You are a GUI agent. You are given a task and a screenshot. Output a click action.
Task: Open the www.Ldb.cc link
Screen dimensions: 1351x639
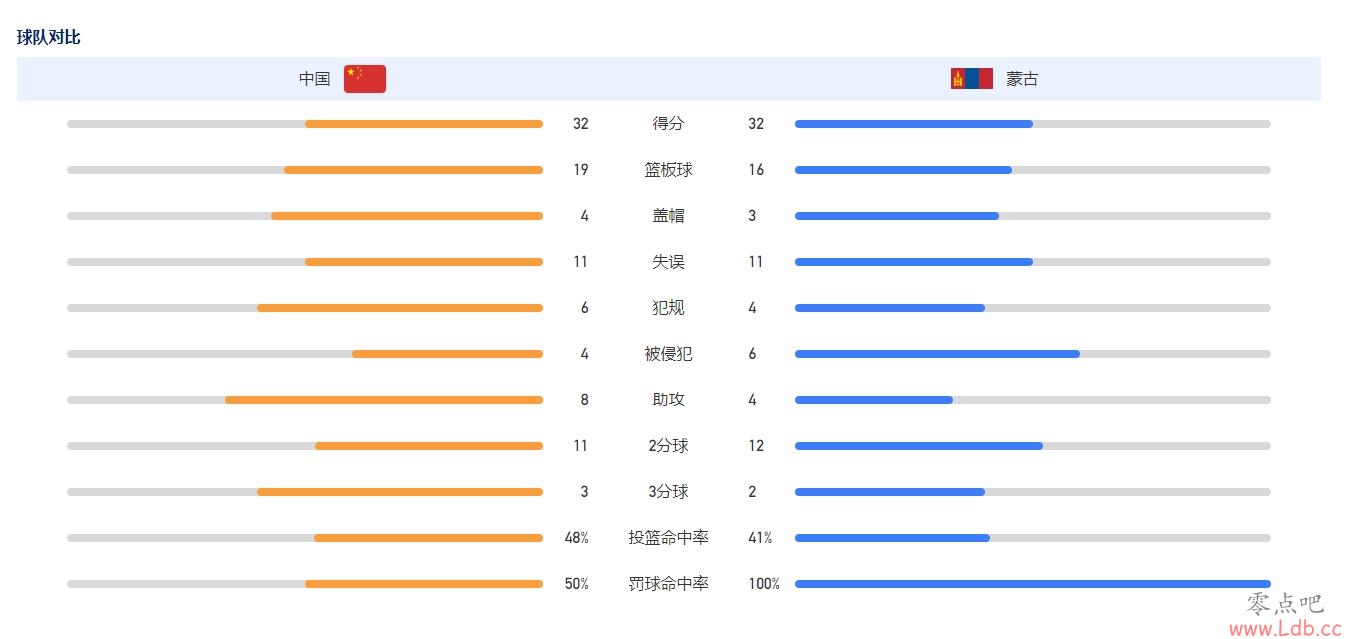(x=1285, y=629)
